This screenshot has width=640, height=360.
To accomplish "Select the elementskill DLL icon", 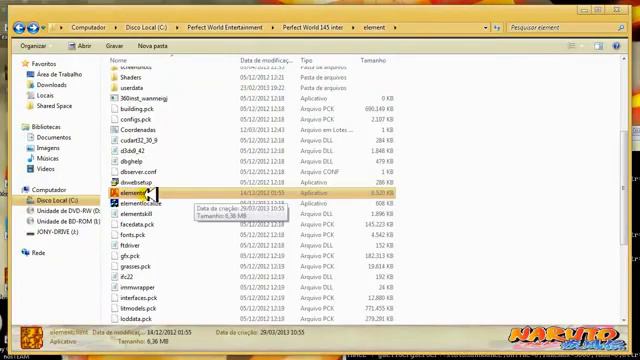I will (x=114, y=214).
